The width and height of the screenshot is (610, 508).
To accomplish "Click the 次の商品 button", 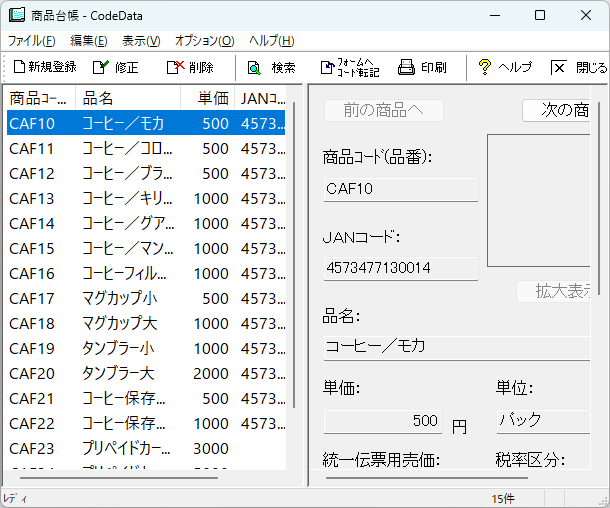I will 556,110.
